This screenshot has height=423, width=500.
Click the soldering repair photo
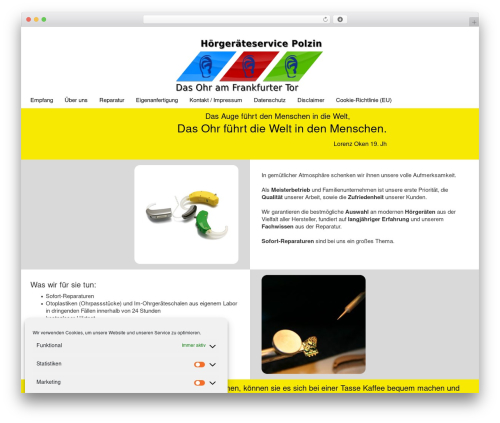coord(313,324)
